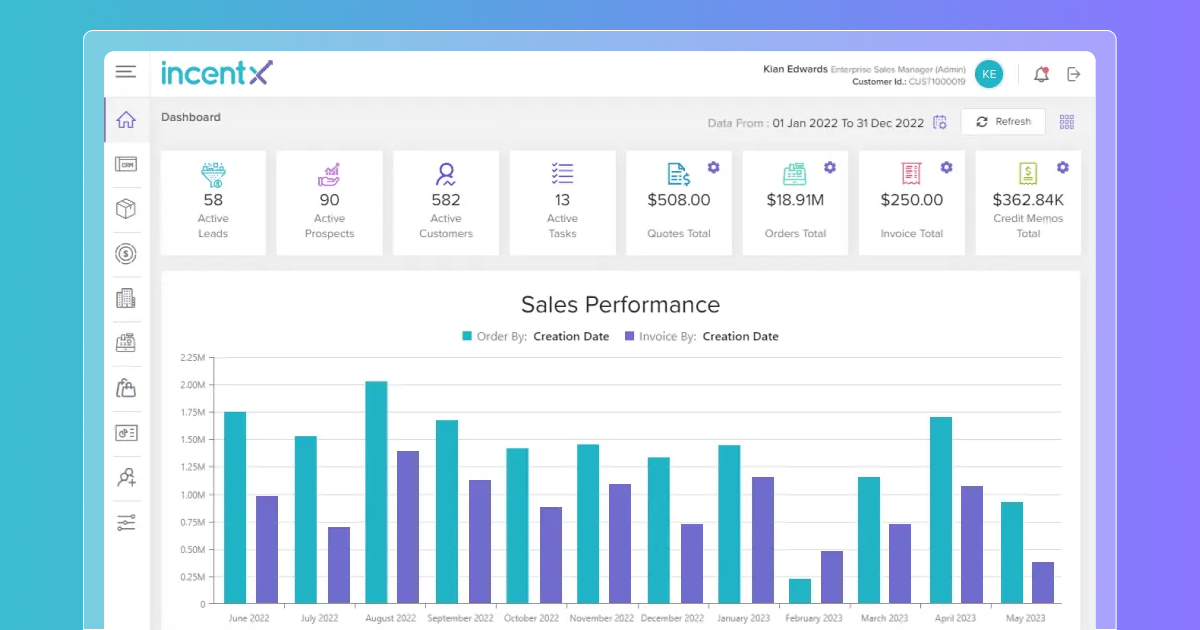Click the company building icon in sidebar
Viewport: 1200px width, 630px height.
pyautogui.click(x=126, y=298)
